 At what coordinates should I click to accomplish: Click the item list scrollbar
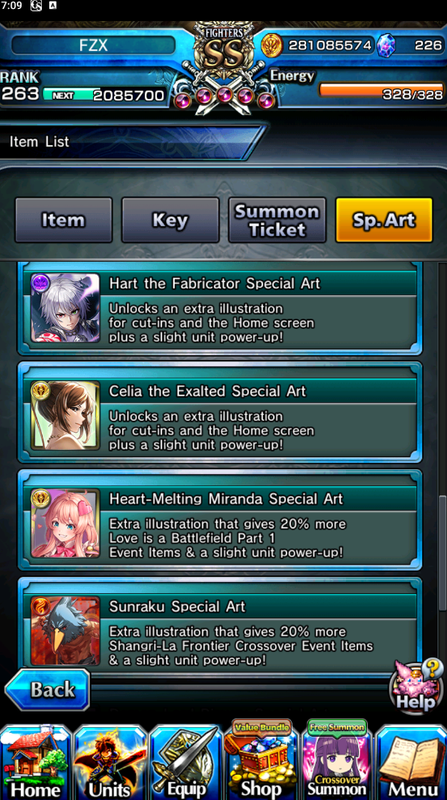click(442, 552)
